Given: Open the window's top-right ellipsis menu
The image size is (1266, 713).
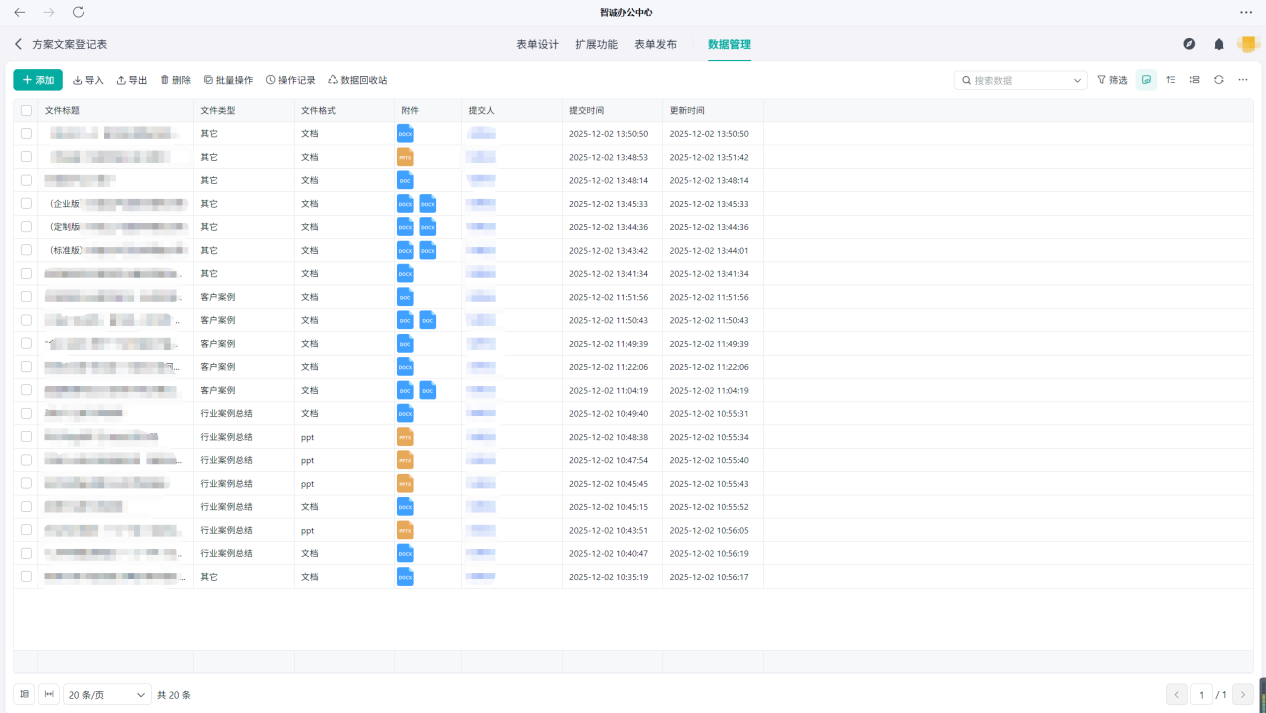Looking at the screenshot, I should click(1246, 12).
